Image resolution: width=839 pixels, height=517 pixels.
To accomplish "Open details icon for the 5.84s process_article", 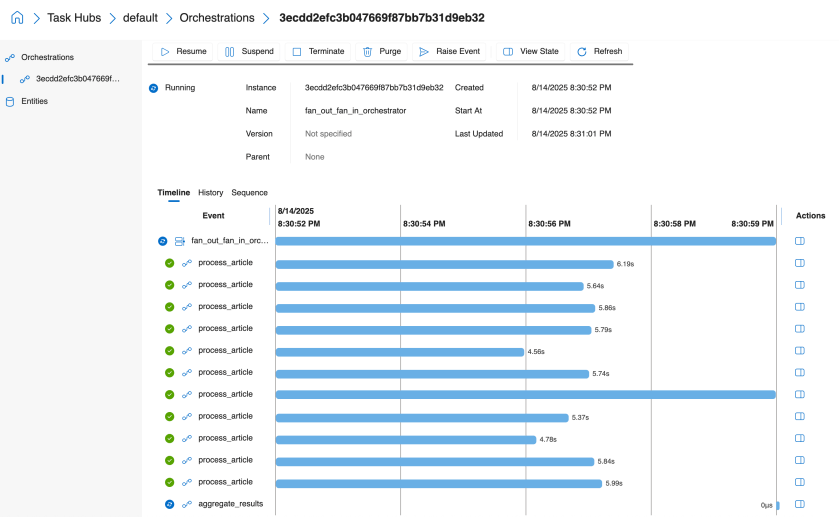I will point(799,460).
